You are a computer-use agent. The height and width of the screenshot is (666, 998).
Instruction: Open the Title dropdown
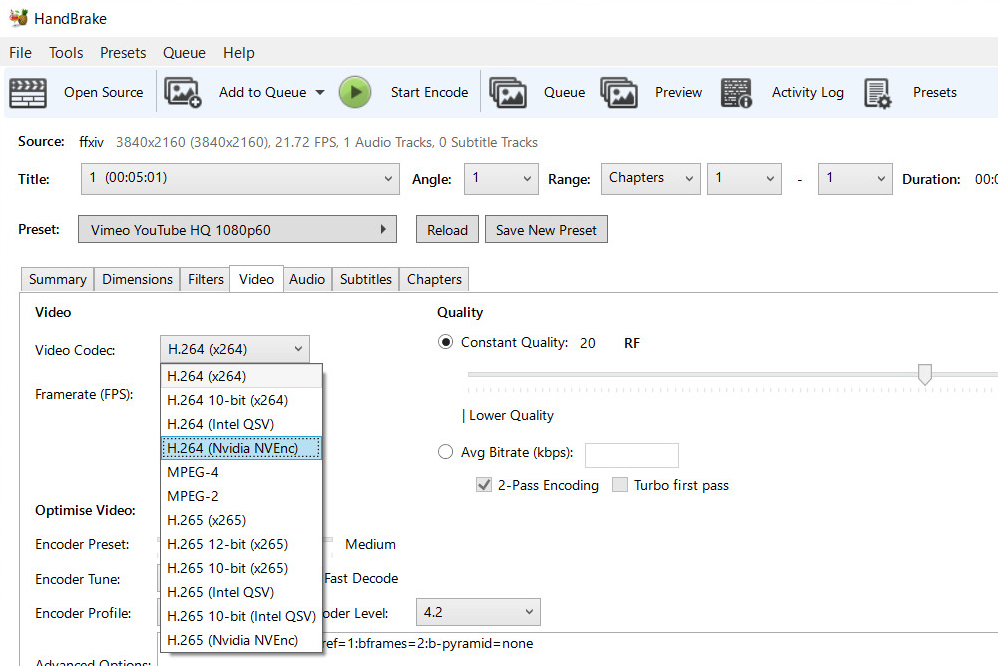point(241,179)
